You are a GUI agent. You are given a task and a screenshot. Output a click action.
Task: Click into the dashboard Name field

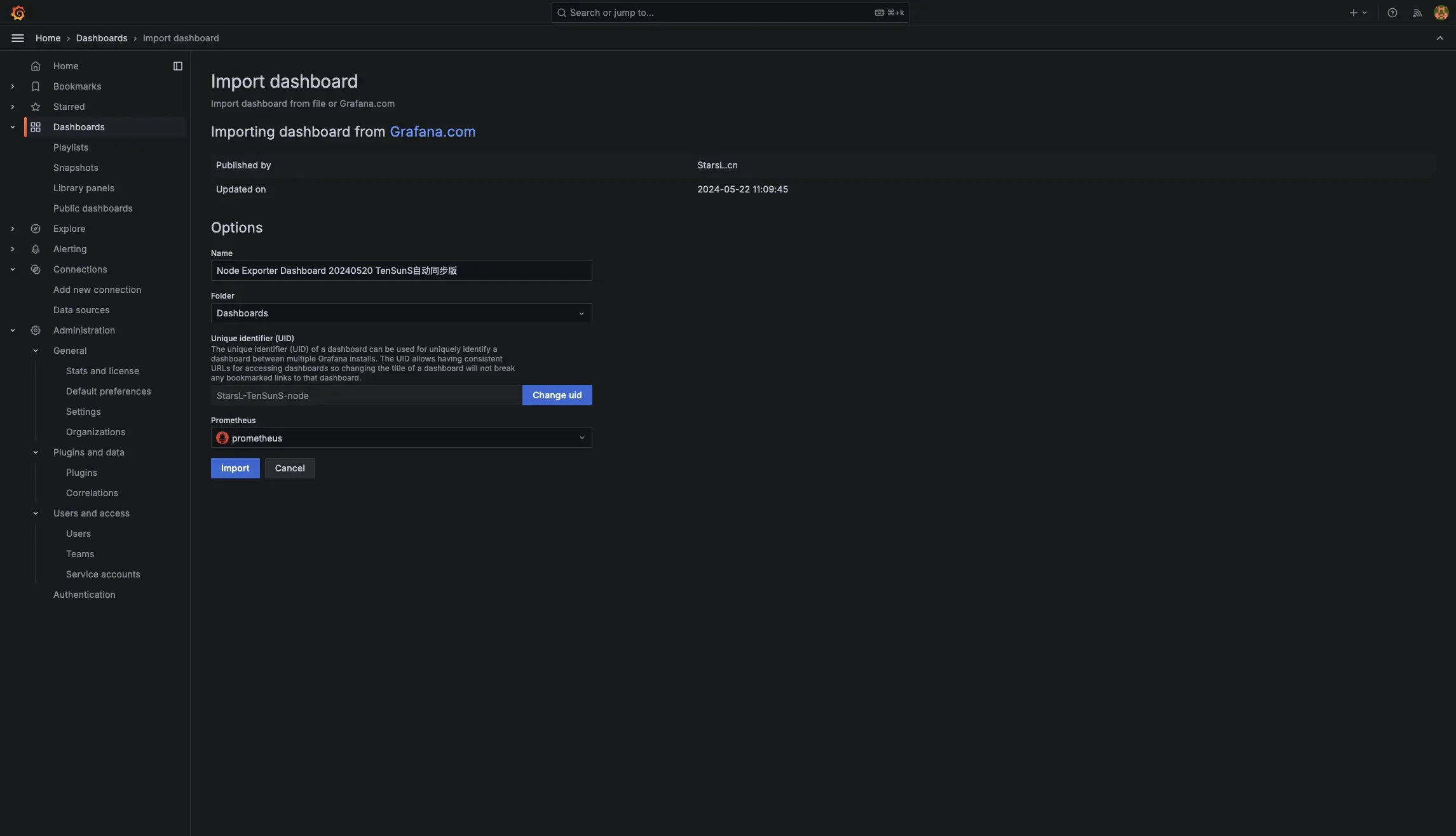tap(401, 271)
